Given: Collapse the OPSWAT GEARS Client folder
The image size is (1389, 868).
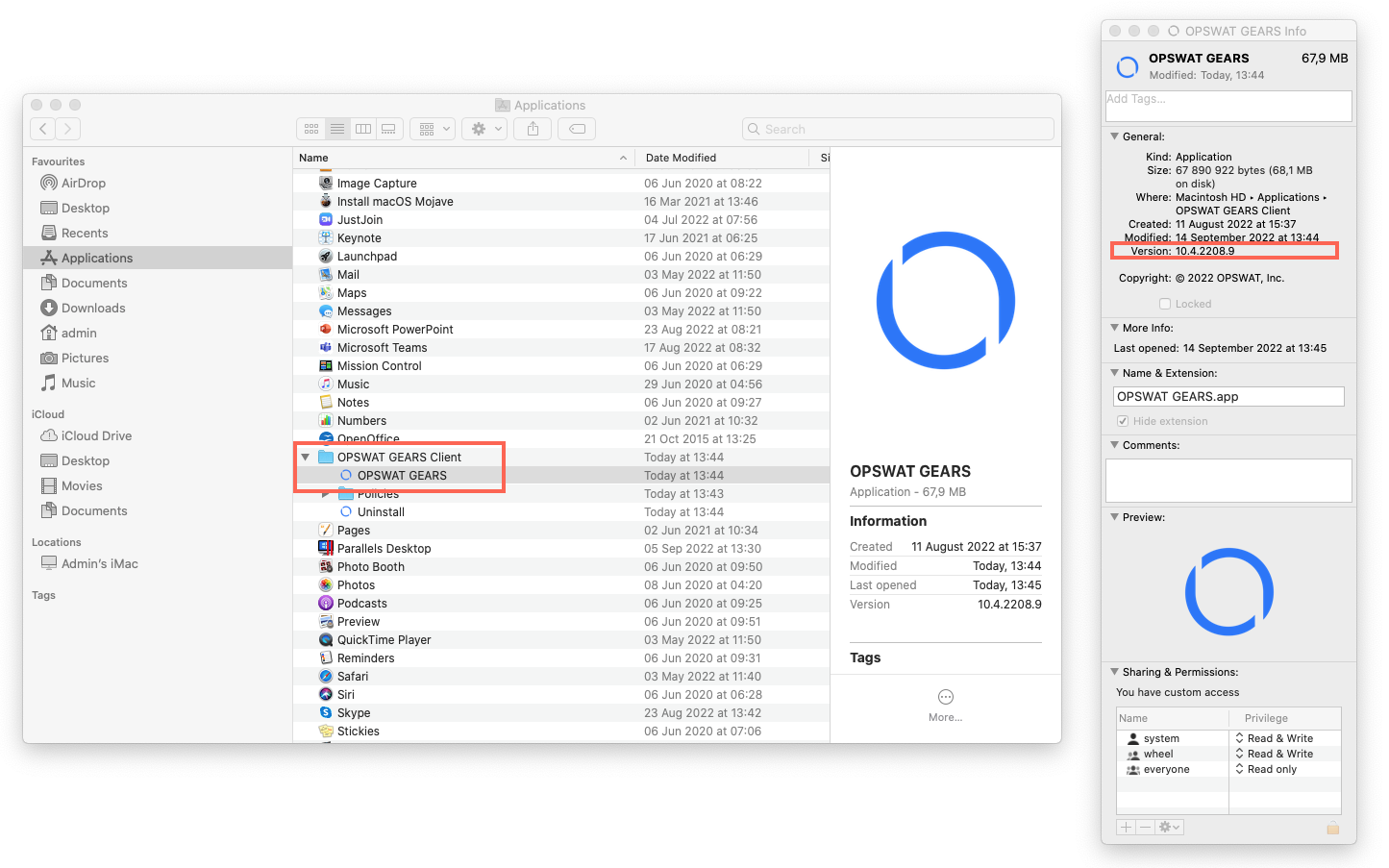Looking at the screenshot, I should [x=306, y=458].
